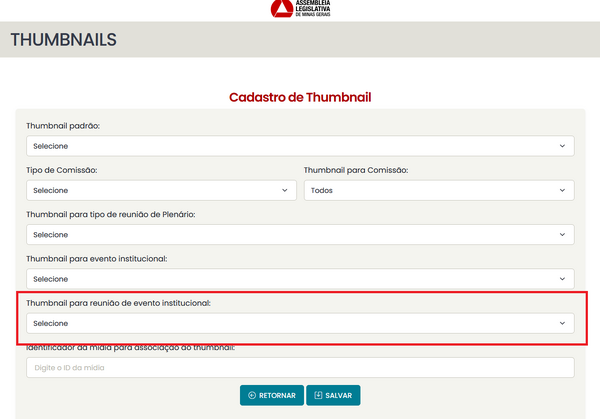Click the chevron arrow of Thumbnail padrão field

tap(562, 146)
